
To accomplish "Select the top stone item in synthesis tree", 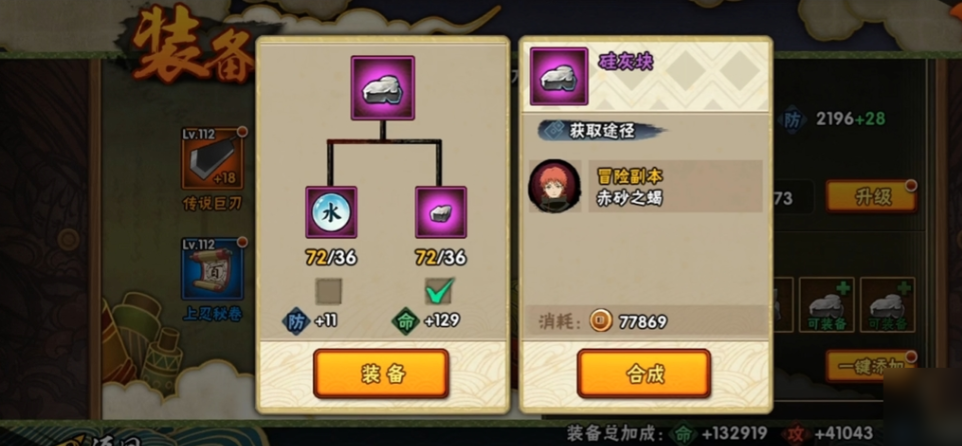I will click(383, 88).
